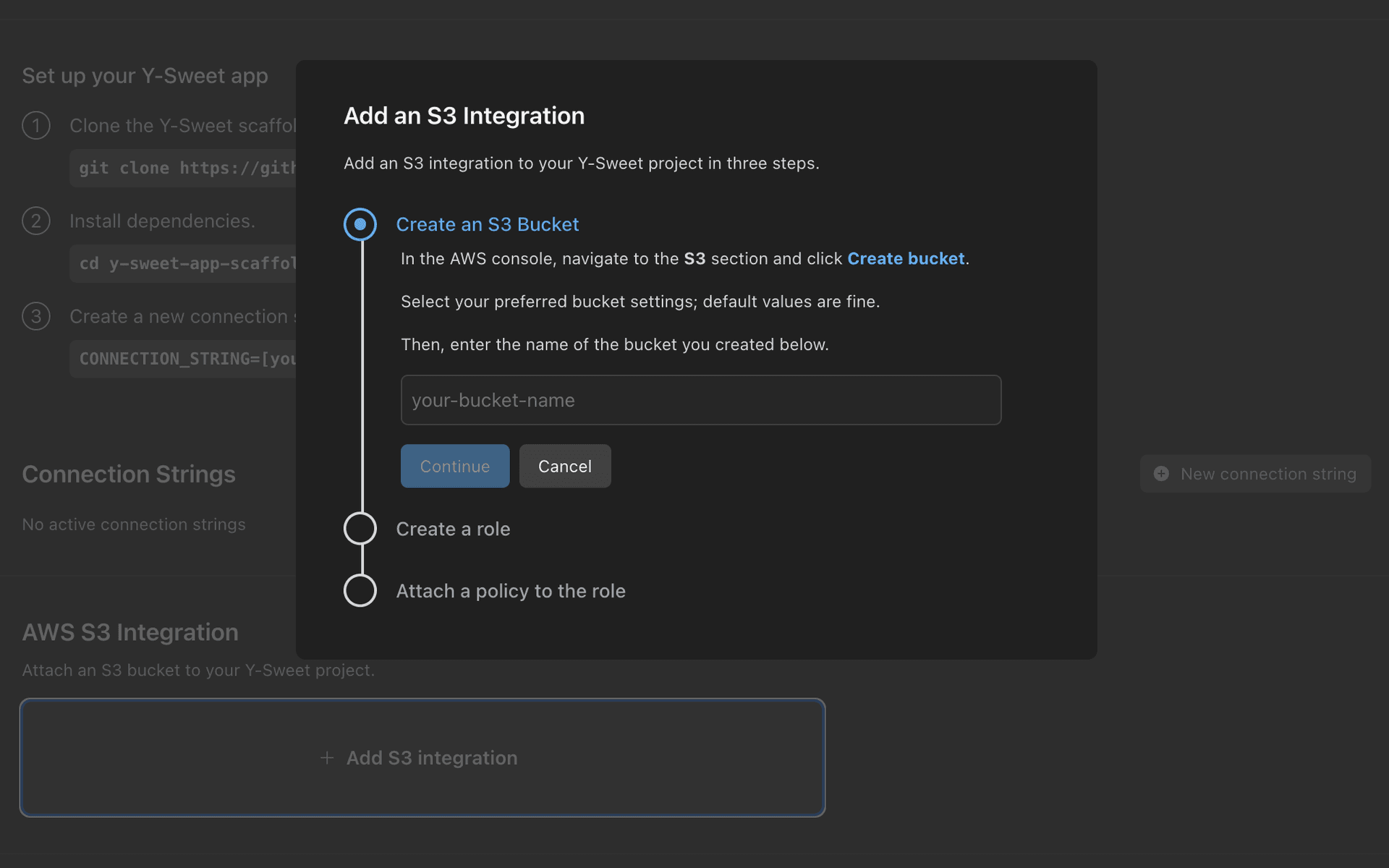Image resolution: width=1389 pixels, height=868 pixels.
Task: Click the Add an S3 Integration title
Action: click(464, 116)
